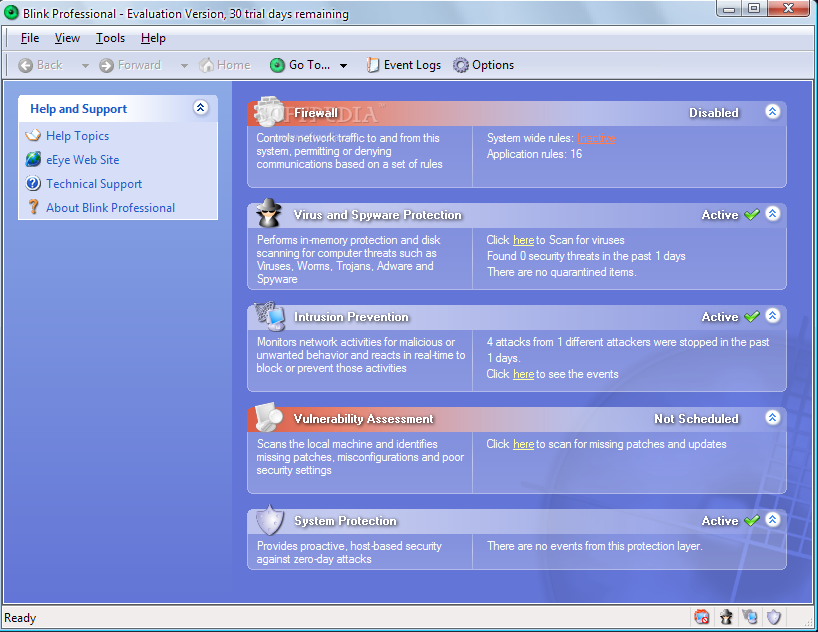Open the View menu
Image resolution: width=818 pixels, height=632 pixels.
click(x=67, y=38)
